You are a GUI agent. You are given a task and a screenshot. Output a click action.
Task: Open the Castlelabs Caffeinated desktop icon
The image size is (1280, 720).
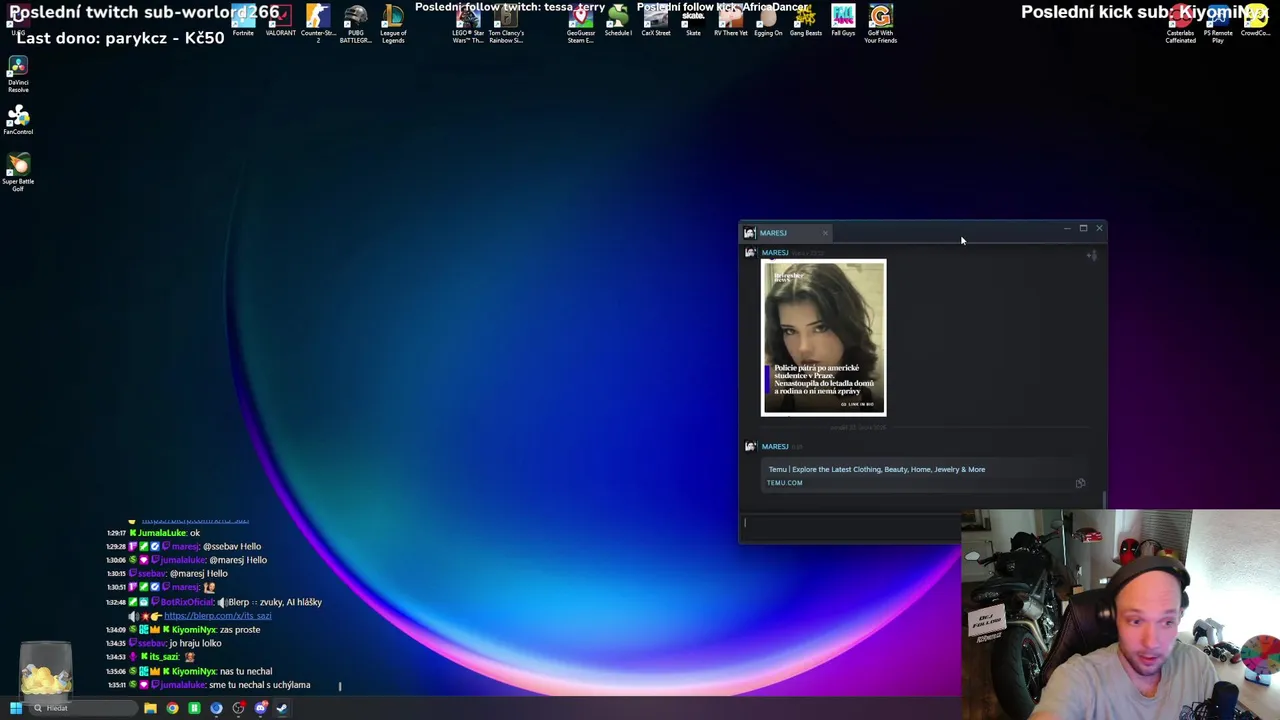1180,23
